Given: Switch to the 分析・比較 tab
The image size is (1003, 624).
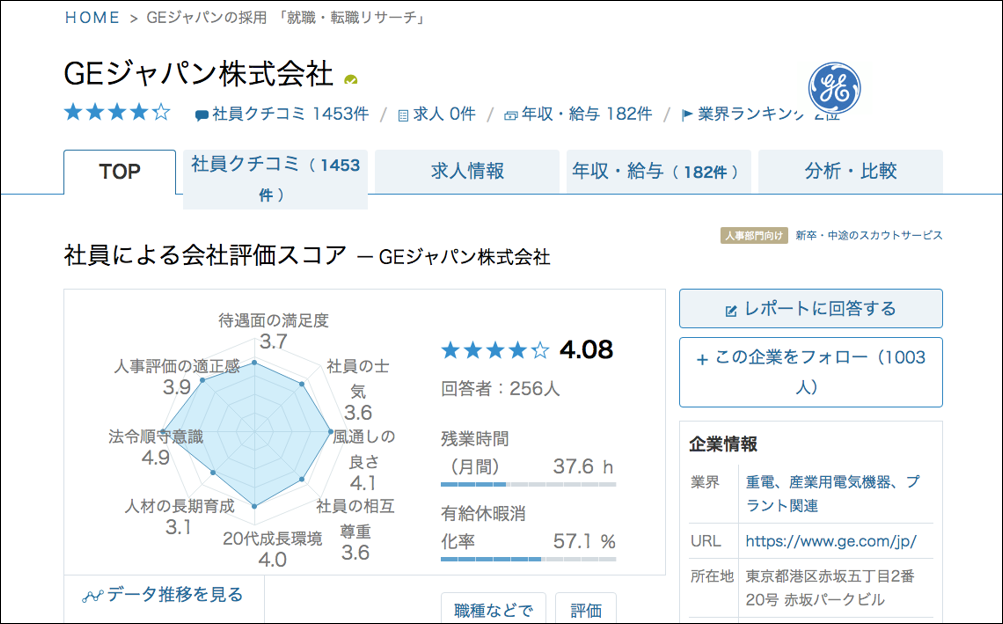Looking at the screenshot, I should (x=851, y=171).
